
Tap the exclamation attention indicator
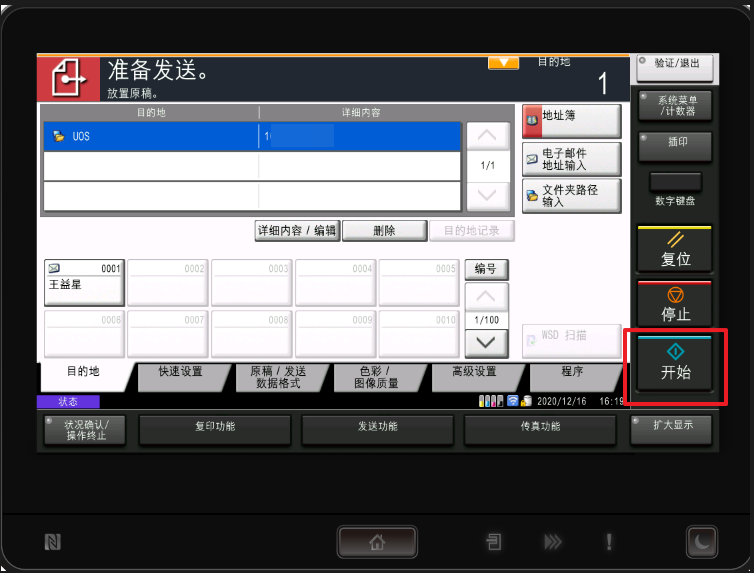tap(609, 542)
